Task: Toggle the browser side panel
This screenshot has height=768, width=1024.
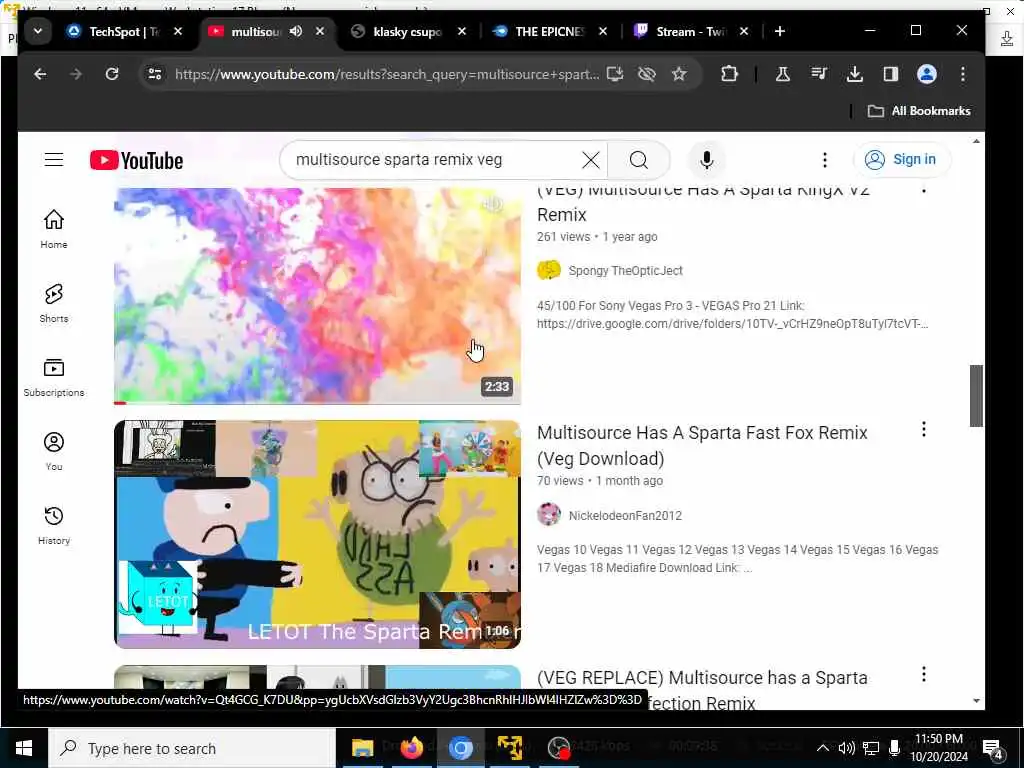Action: coord(891,74)
